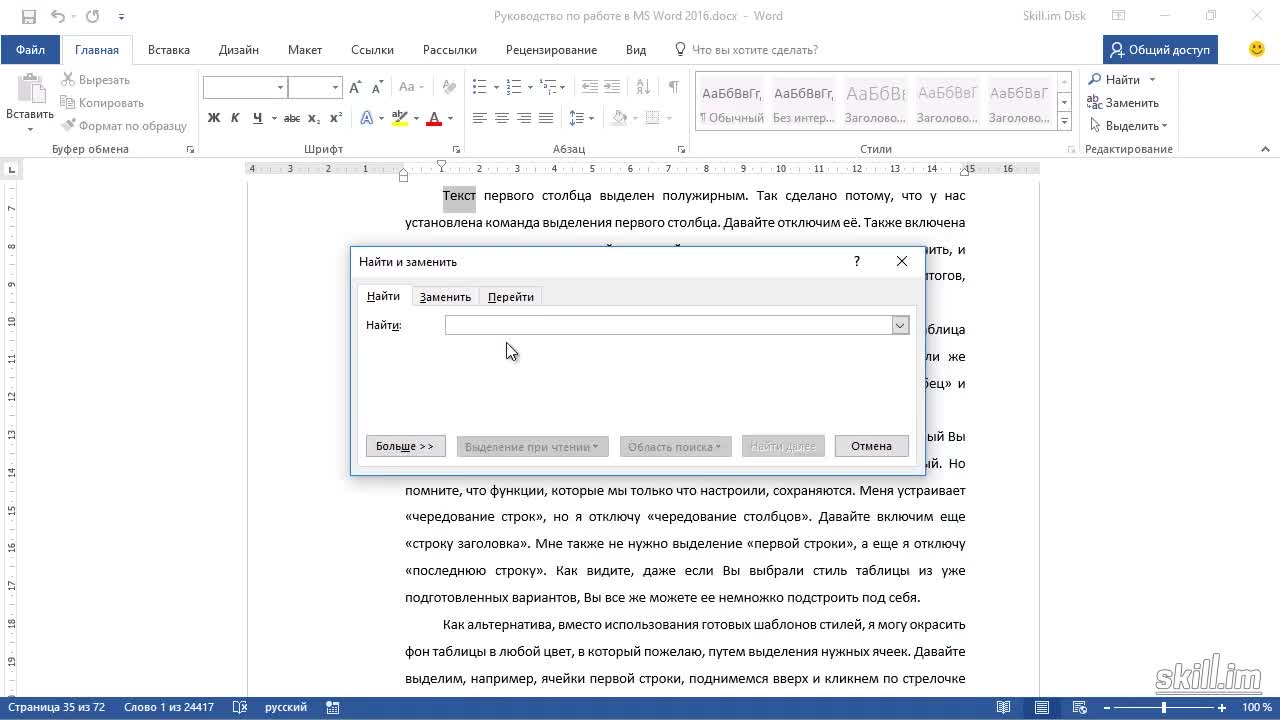Toggle subscript x₂ button

pos(314,118)
